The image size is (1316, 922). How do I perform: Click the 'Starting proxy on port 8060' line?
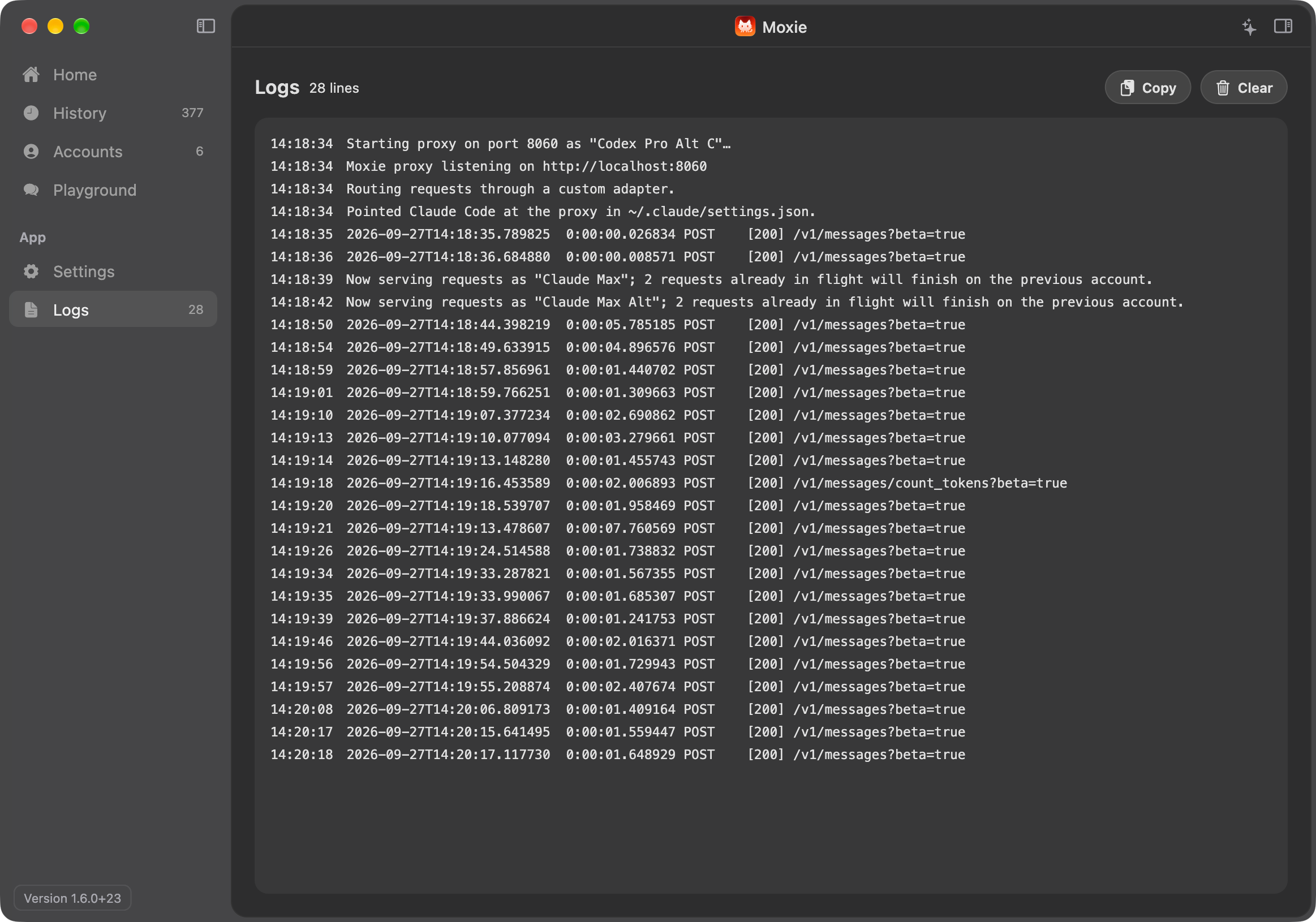click(500, 144)
